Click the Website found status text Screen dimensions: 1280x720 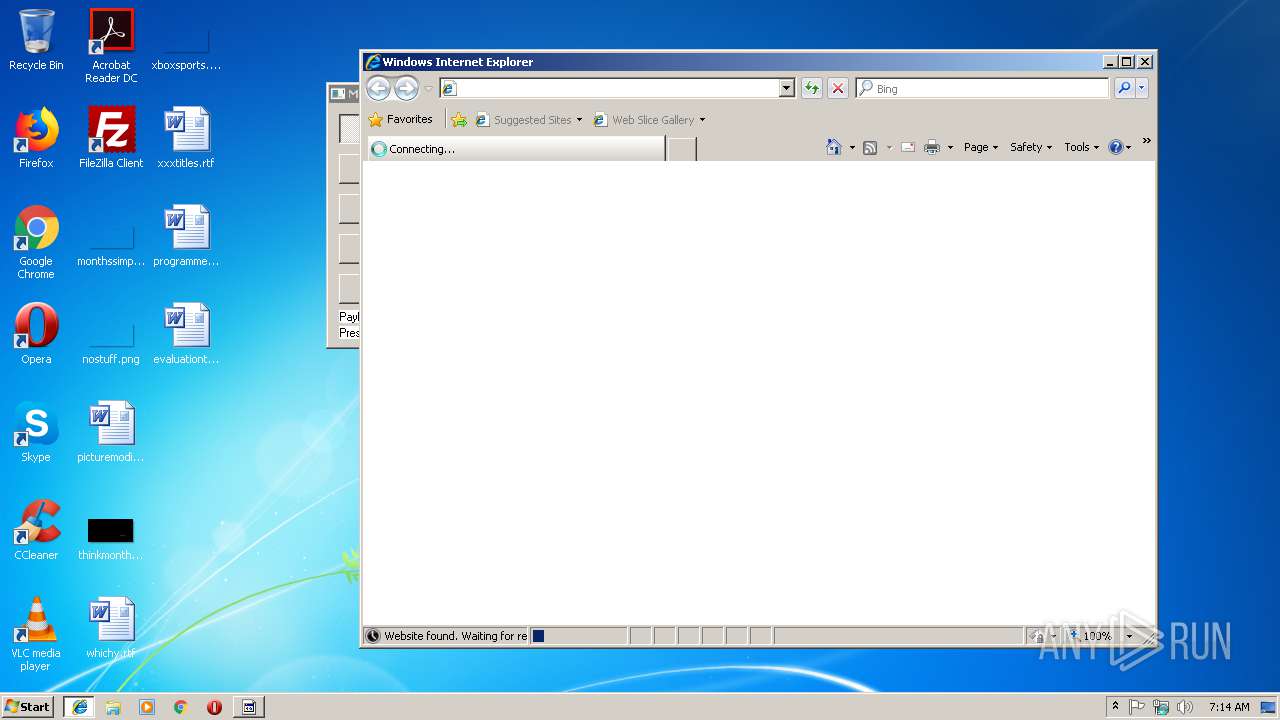click(x=455, y=636)
